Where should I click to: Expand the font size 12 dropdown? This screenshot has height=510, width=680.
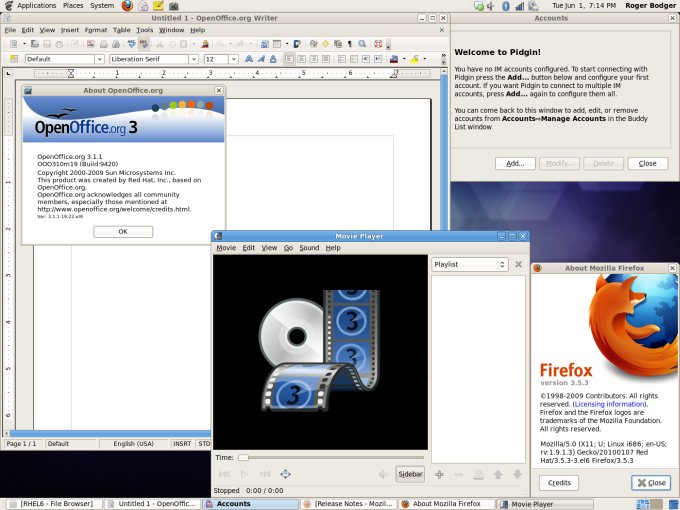pos(233,59)
